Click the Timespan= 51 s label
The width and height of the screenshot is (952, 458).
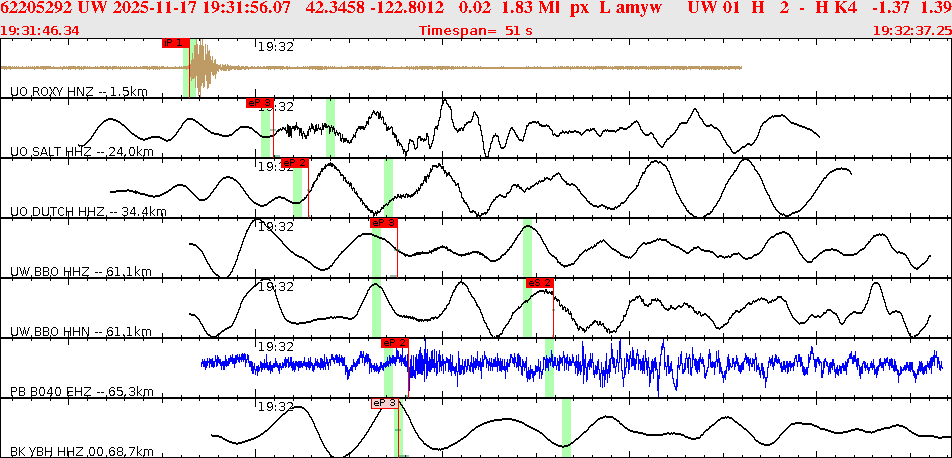tap(476, 31)
